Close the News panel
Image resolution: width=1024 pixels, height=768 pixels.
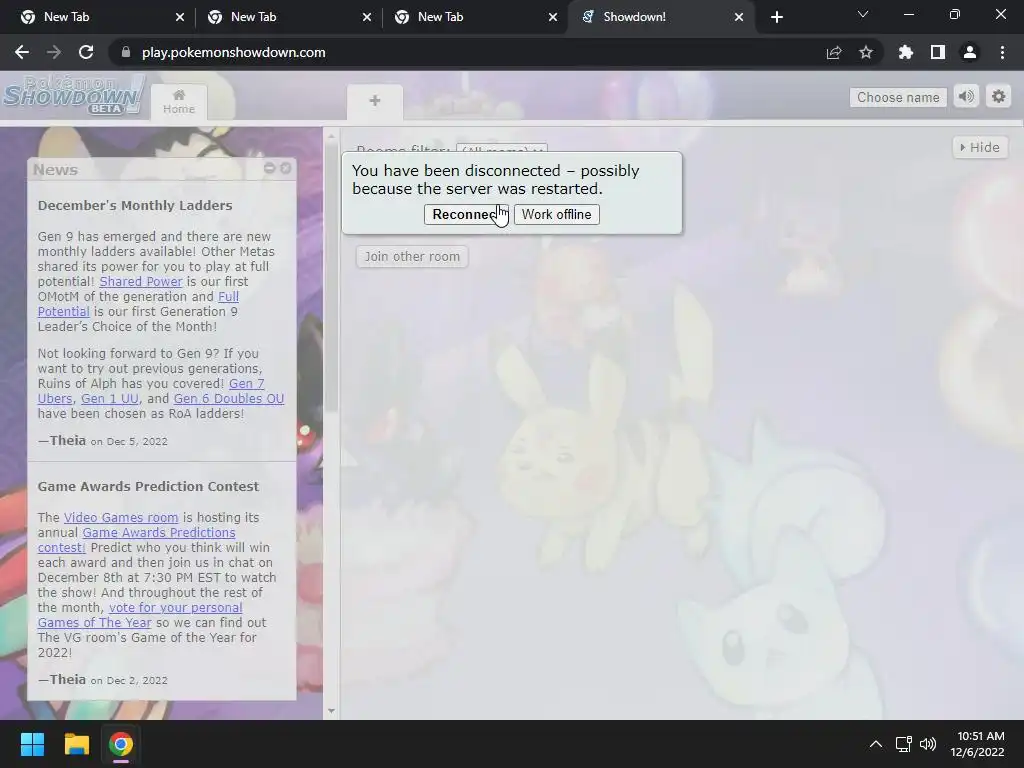[x=285, y=168]
